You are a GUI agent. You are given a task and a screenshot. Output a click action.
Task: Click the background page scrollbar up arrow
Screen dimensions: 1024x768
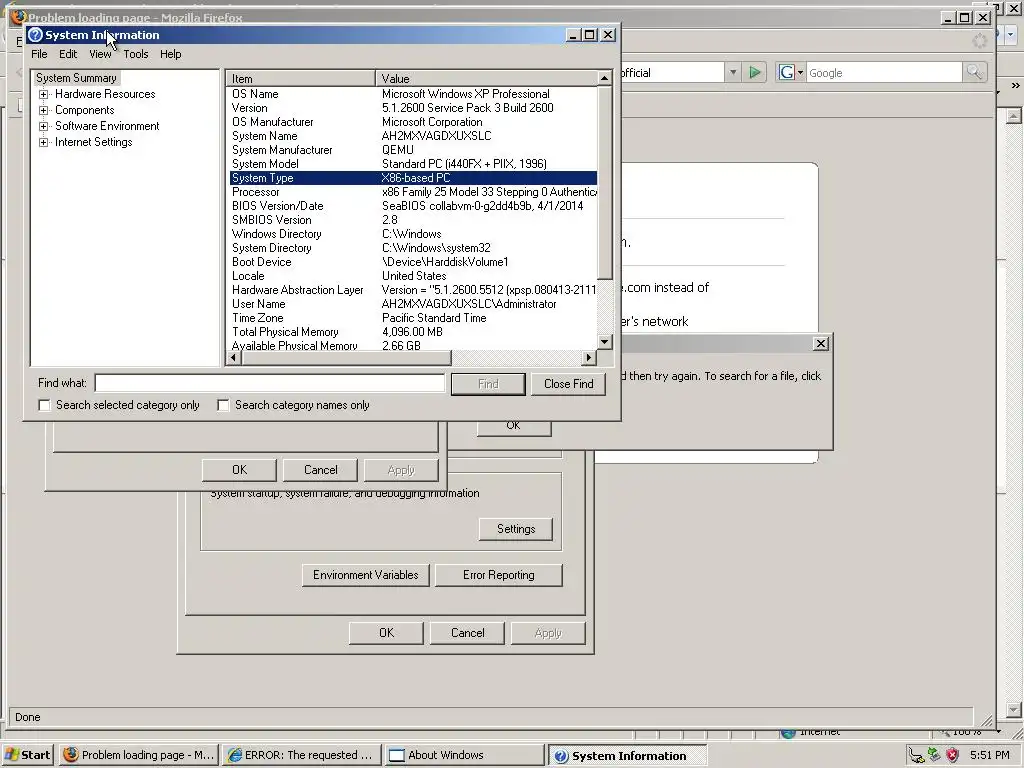(x=1014, y=116)
